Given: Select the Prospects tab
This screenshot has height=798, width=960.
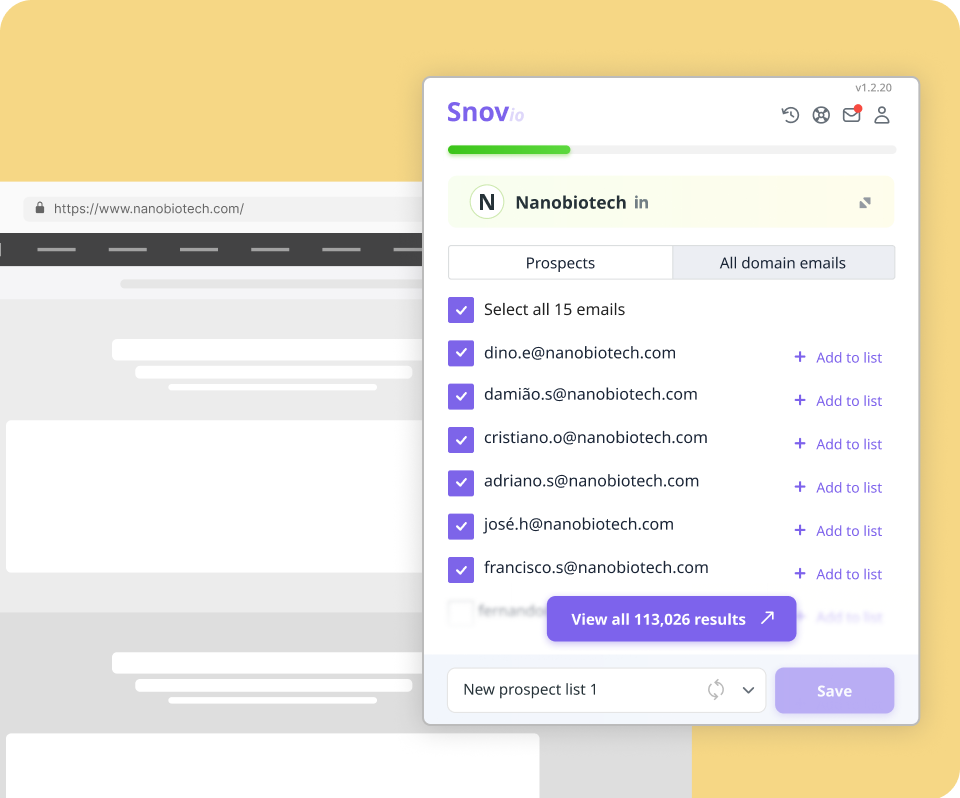Looking at the screenshot, I should (560, 262).
